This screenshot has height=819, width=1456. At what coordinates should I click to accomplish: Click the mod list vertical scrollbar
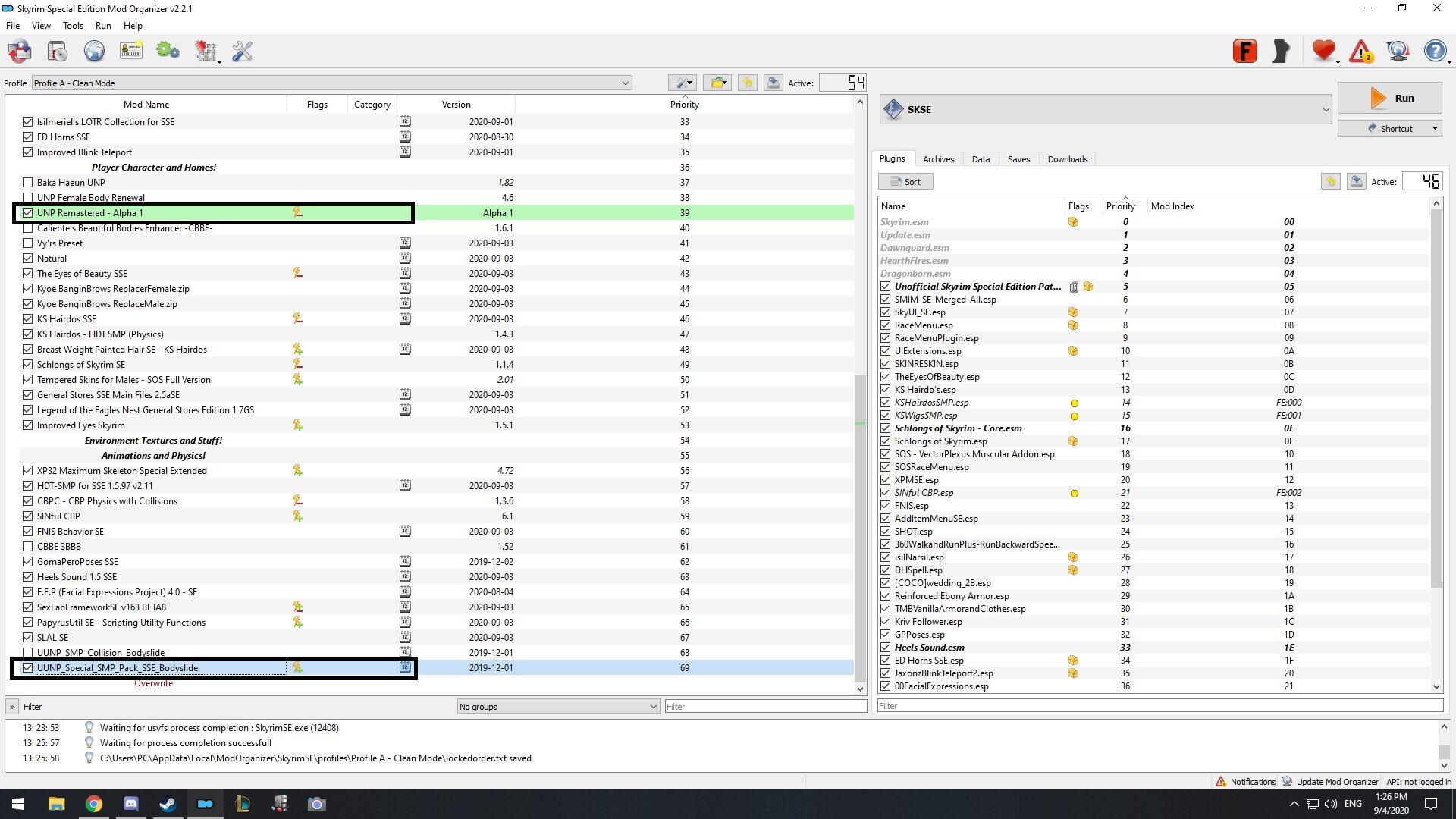point(860,397)
